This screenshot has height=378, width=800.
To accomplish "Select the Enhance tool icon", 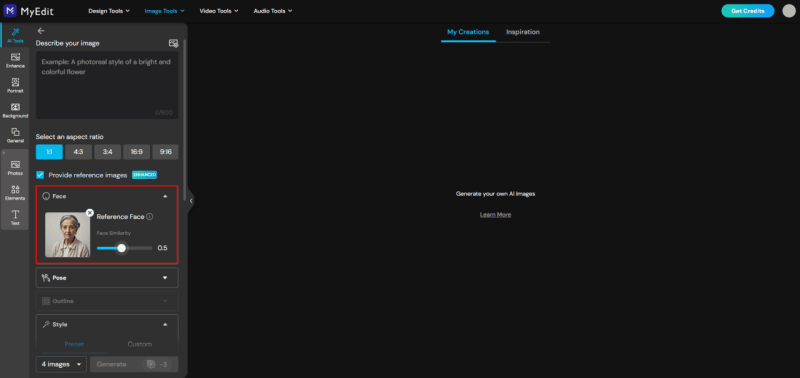I will (15, 60).
